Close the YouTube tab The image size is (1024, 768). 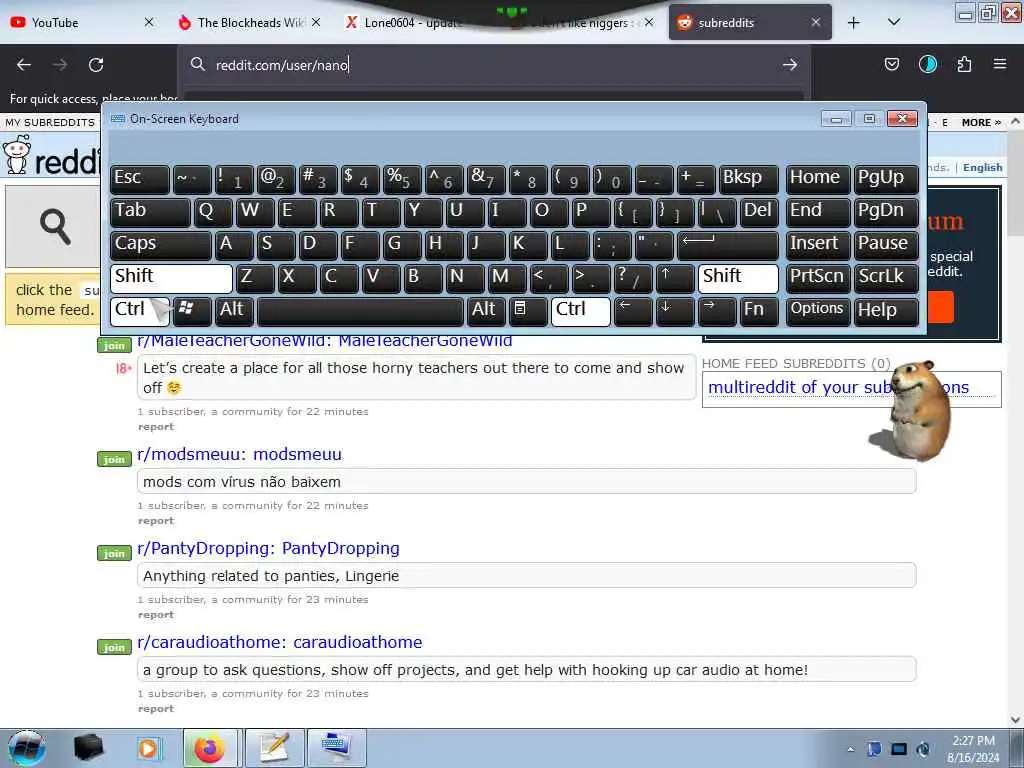pos(149,22)
